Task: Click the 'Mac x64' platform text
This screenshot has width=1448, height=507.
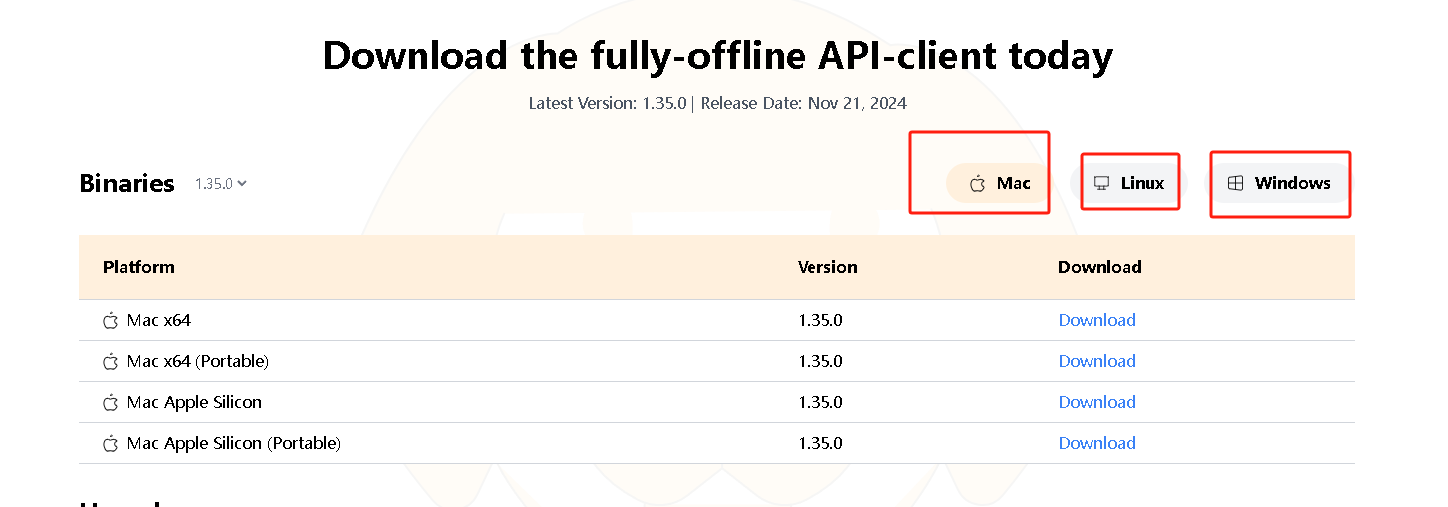Action: point(159,321)
